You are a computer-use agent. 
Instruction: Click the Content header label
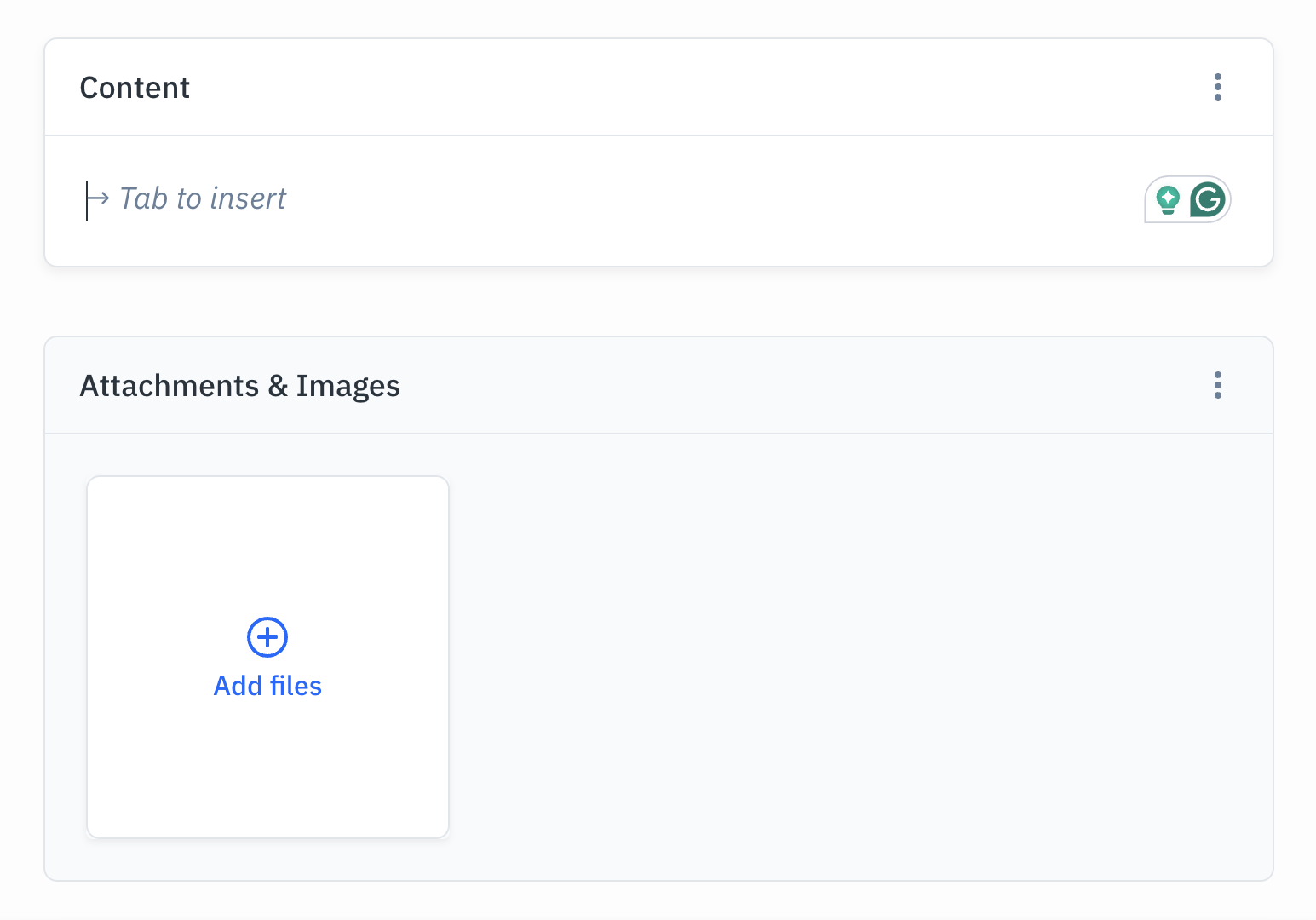click(x=135, y=87)
